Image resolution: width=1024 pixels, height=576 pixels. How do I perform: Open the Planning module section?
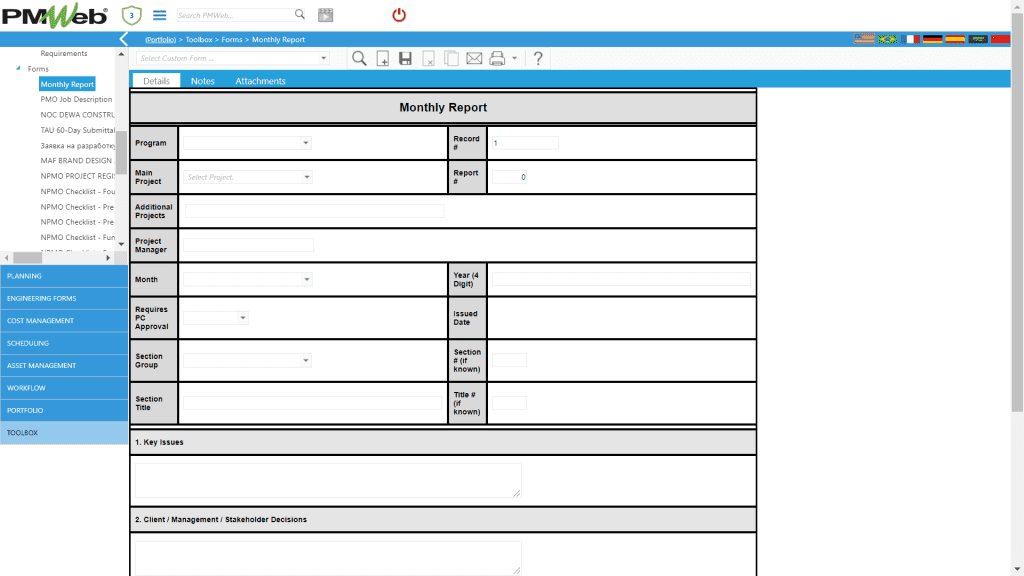point(64,276)
